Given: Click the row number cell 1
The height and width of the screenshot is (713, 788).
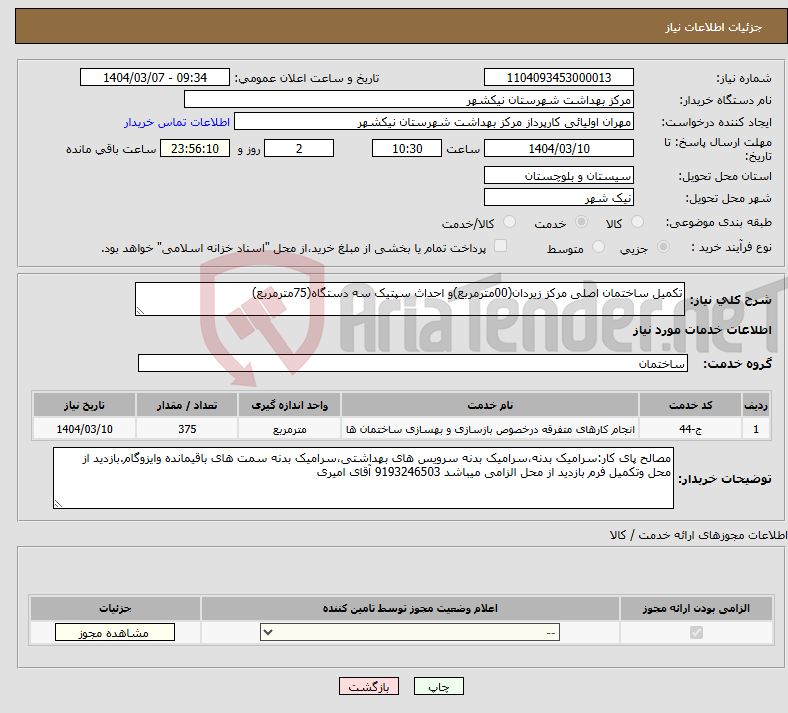Looking at the screenshot, I should 756,429.
